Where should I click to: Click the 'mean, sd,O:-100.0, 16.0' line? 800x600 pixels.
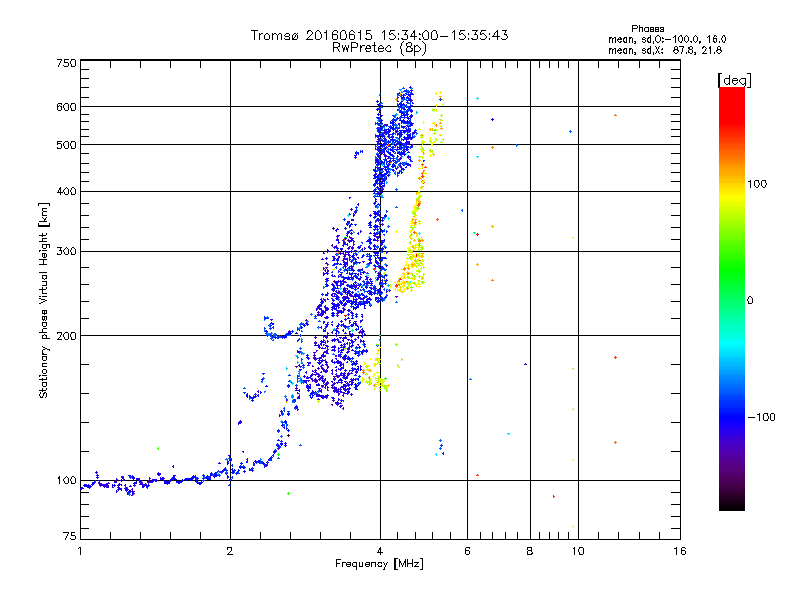(667, 39)
